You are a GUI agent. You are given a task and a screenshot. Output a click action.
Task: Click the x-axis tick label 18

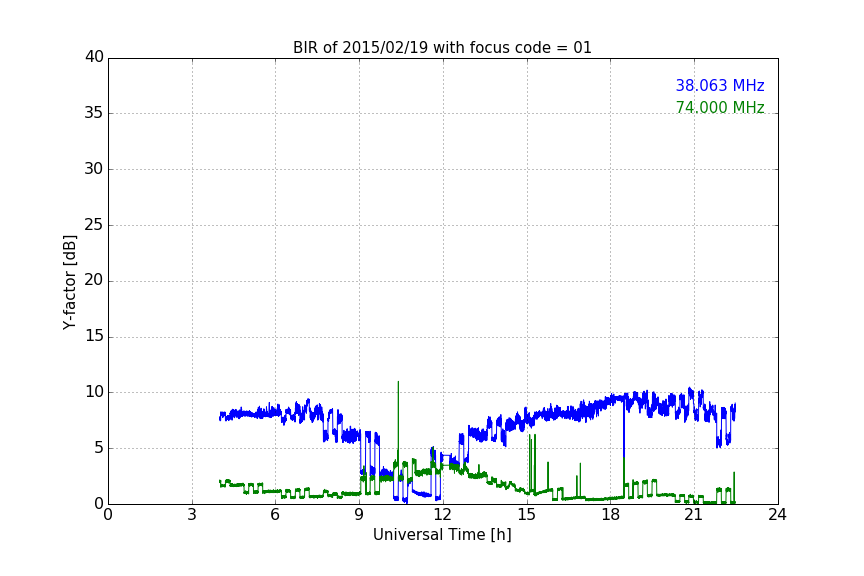610,515
